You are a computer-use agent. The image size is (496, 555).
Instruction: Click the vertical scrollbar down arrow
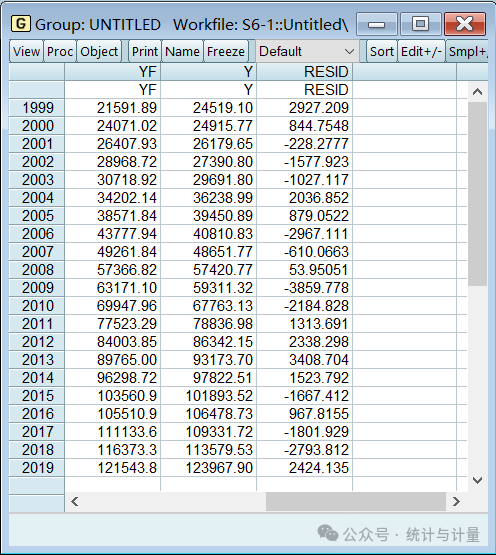pyautogui.click(x=477, y=480)
